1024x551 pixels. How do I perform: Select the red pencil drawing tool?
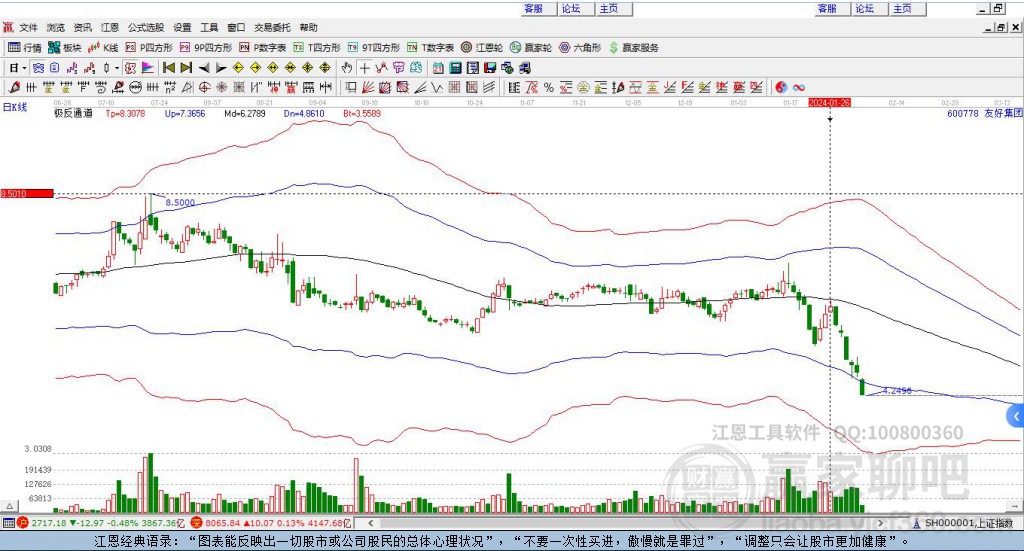pyautogui.click(x=14, y=87)
